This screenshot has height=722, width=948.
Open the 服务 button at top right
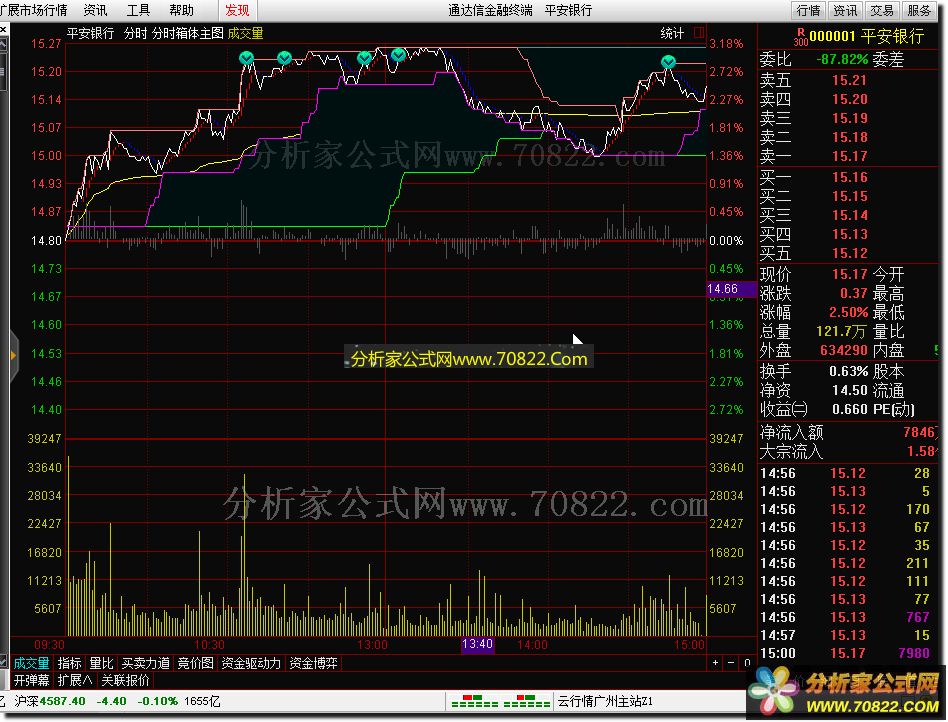pyautogui.click(x=920, y=10)
